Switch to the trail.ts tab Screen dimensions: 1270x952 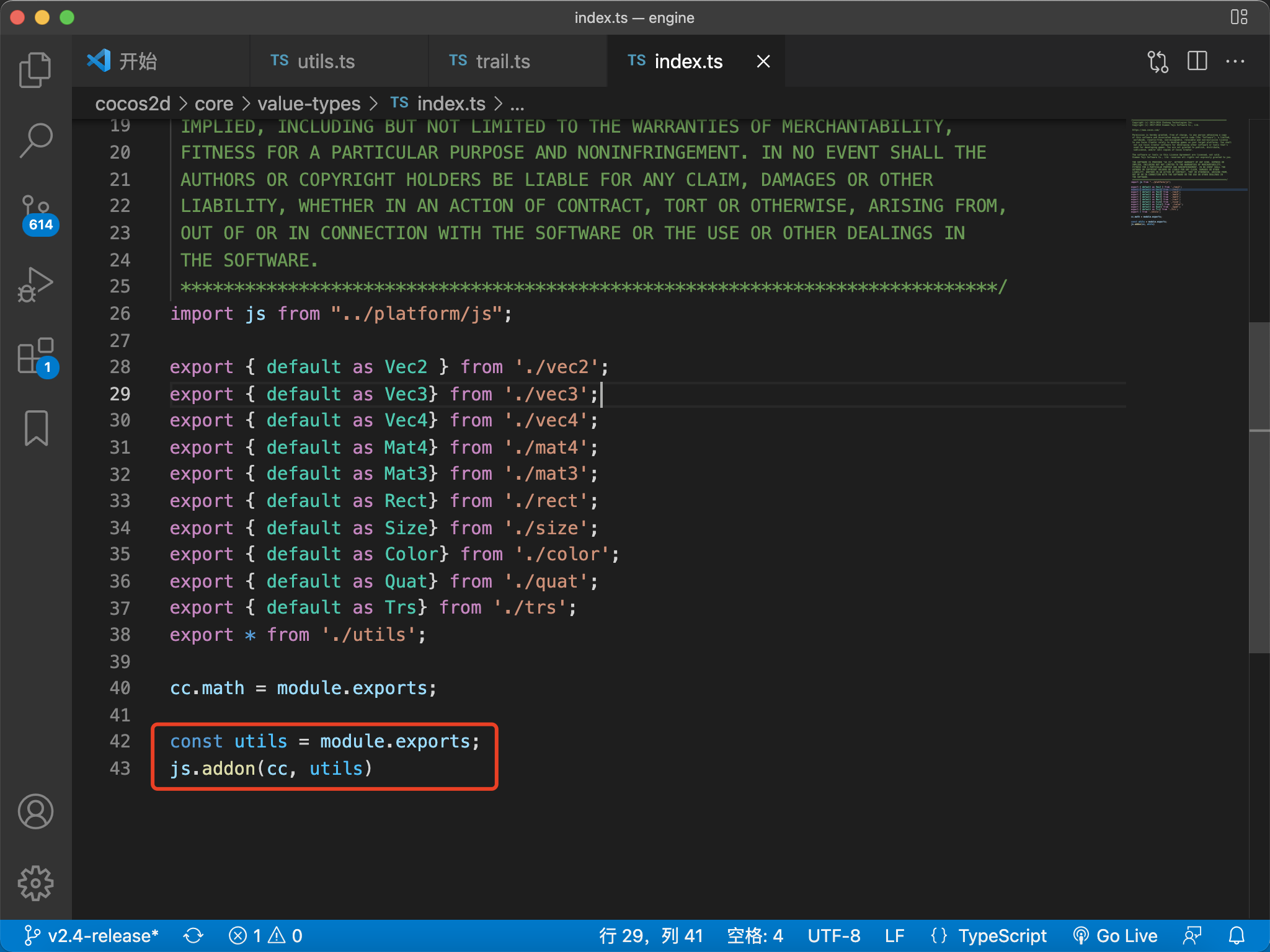coord(502,61)
